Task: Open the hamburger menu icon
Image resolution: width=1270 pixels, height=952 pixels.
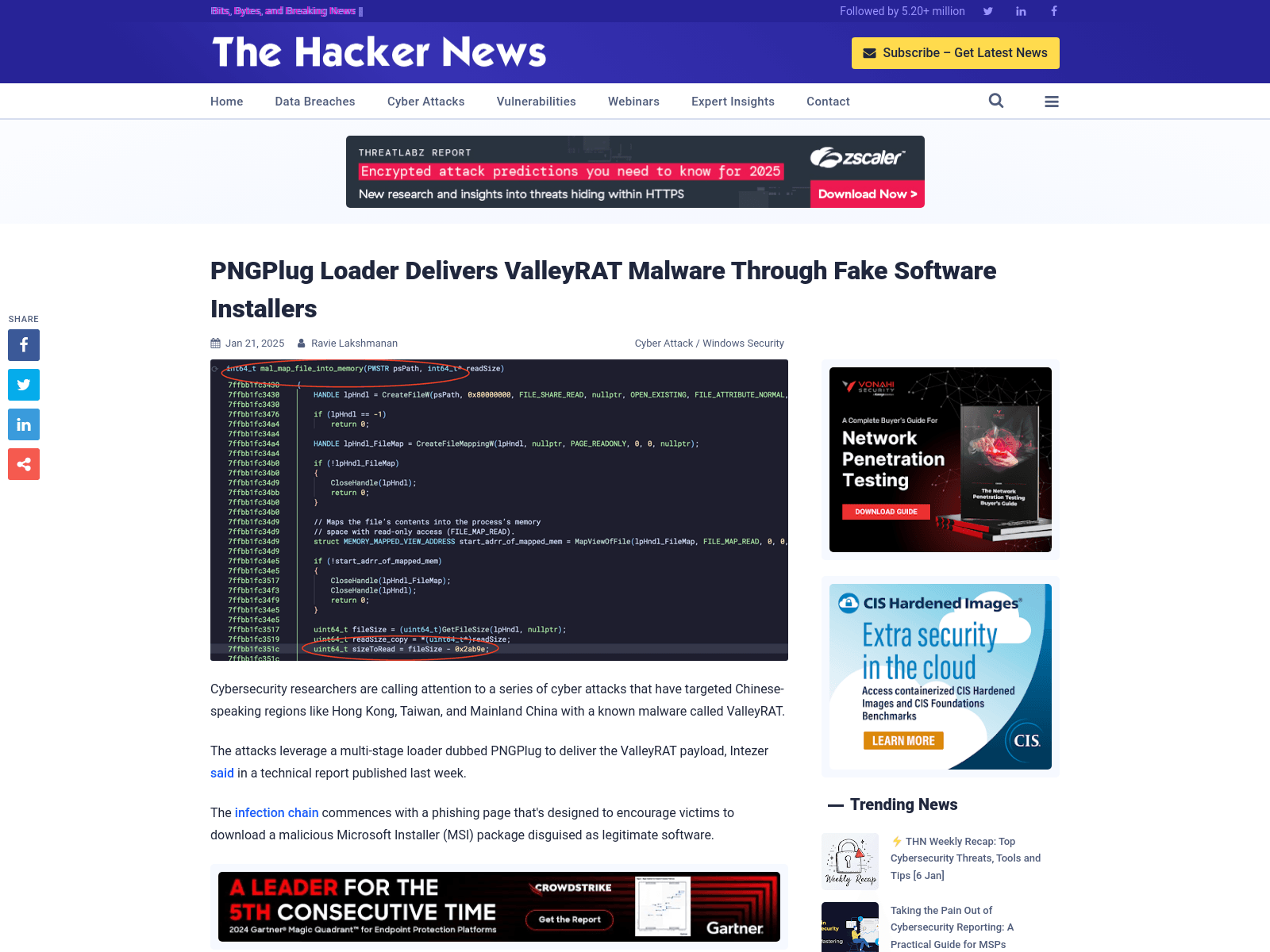Action: (1052, 102)
